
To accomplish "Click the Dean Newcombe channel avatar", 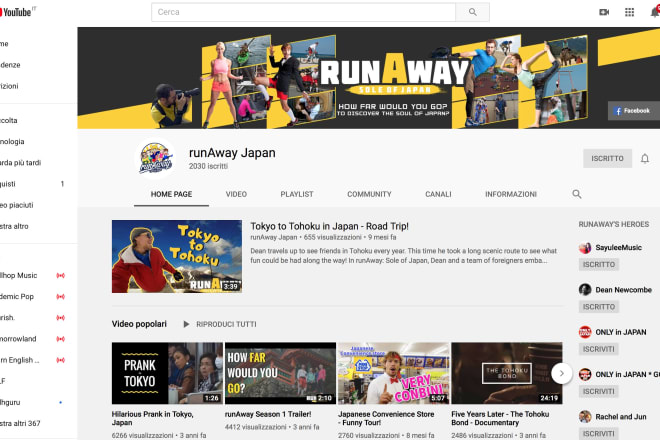I will point(585,290).
